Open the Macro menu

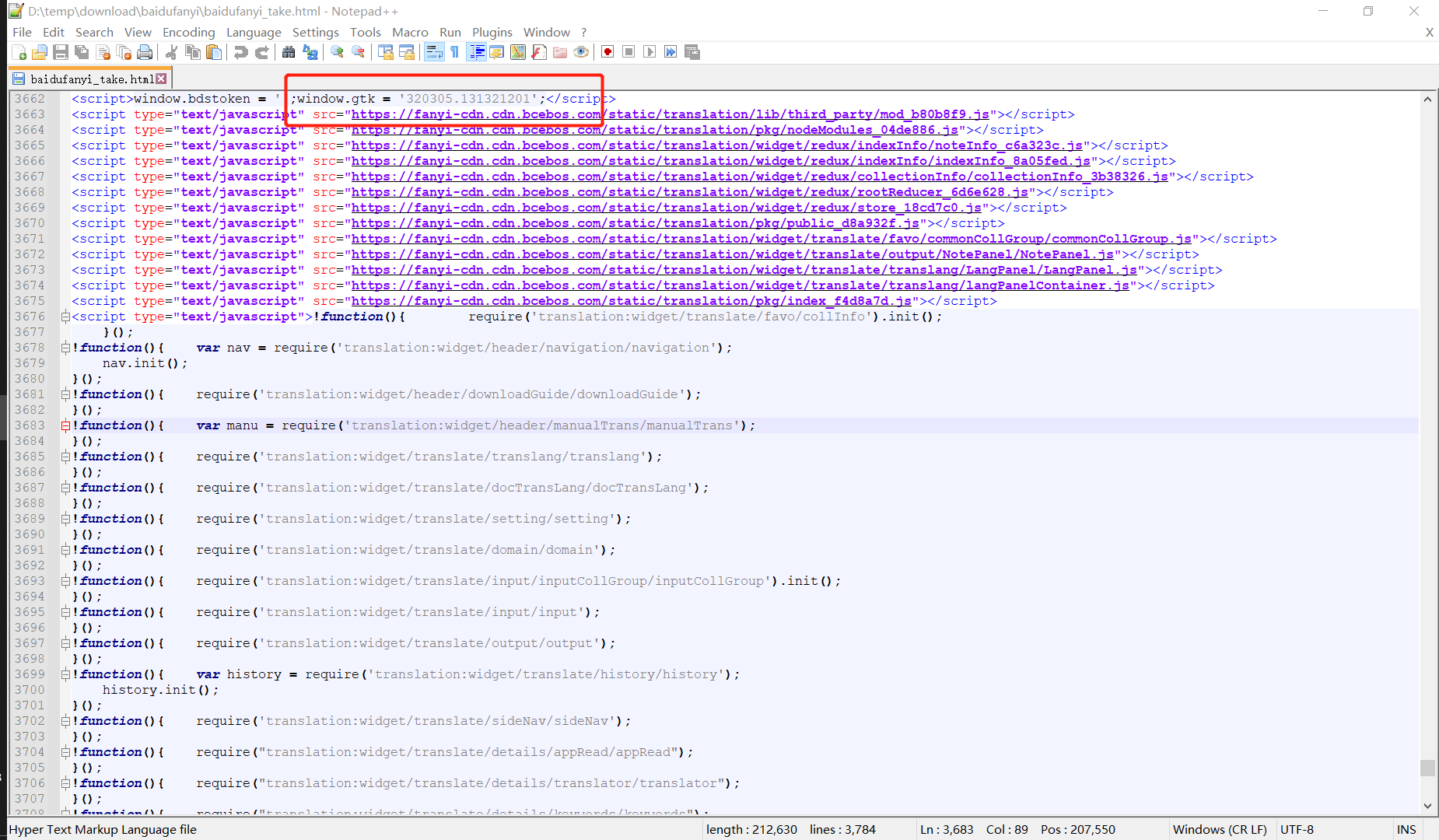(x=410, y=32)
